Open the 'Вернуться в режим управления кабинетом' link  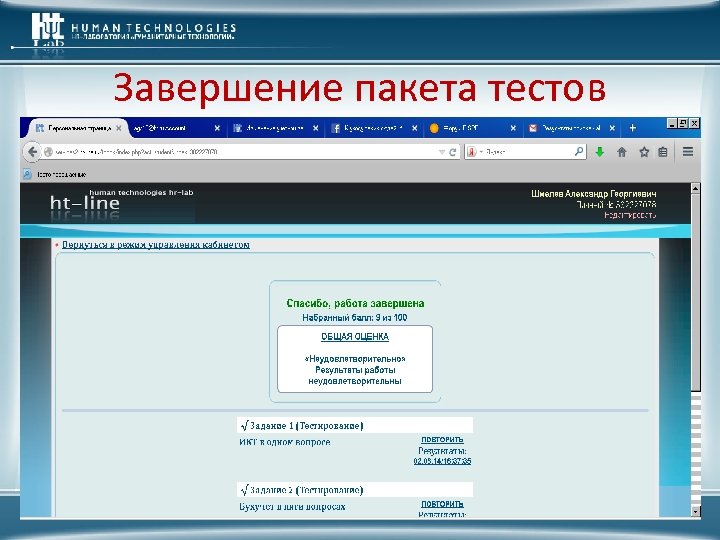click(x=156, y=245)
